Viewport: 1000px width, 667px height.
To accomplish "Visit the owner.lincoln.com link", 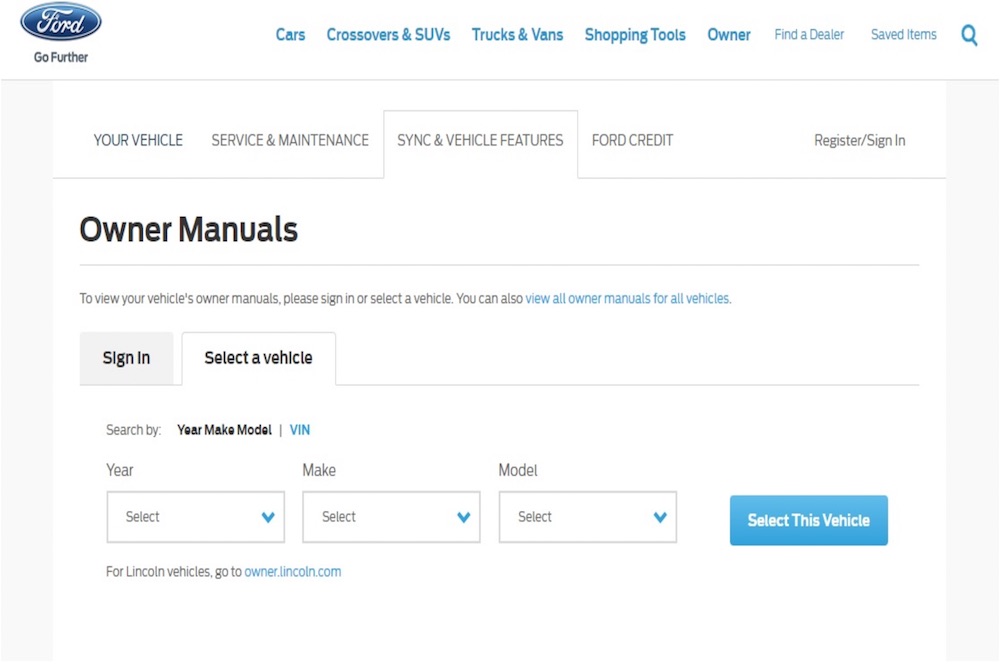I will coord(293,571).
